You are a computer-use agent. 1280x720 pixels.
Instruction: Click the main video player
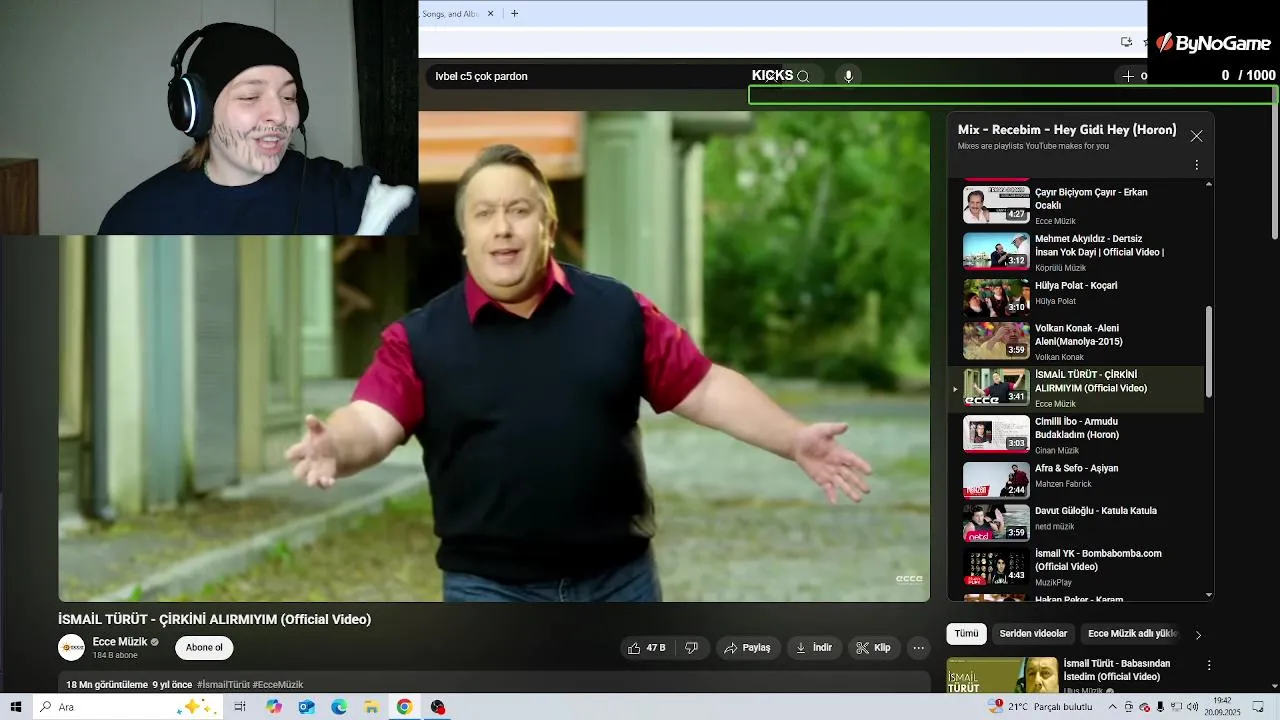pos(494,356)
